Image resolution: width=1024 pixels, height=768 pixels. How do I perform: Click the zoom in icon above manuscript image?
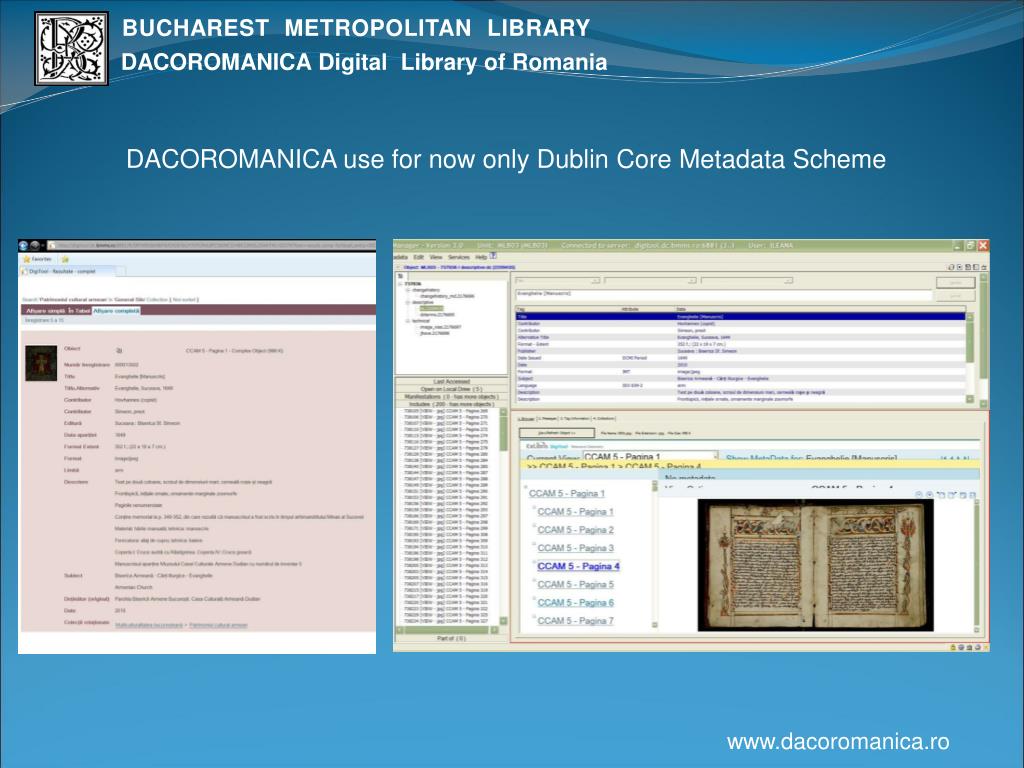930,495
